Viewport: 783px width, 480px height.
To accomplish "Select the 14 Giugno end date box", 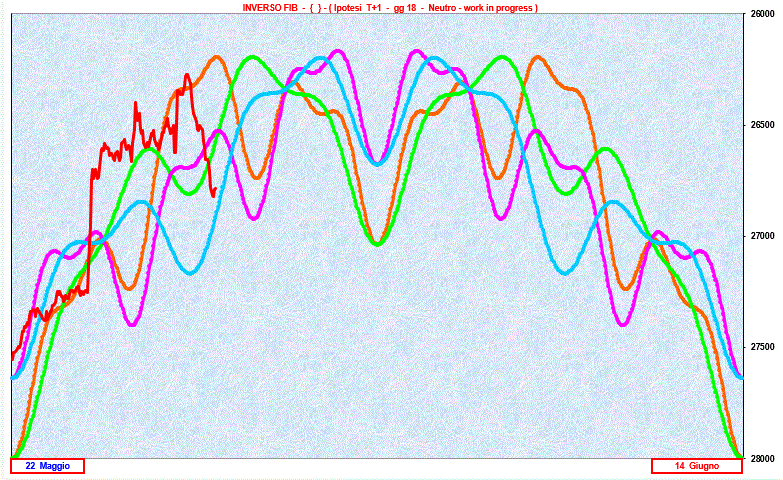I will pyautogui.click(x=697, y=466).
